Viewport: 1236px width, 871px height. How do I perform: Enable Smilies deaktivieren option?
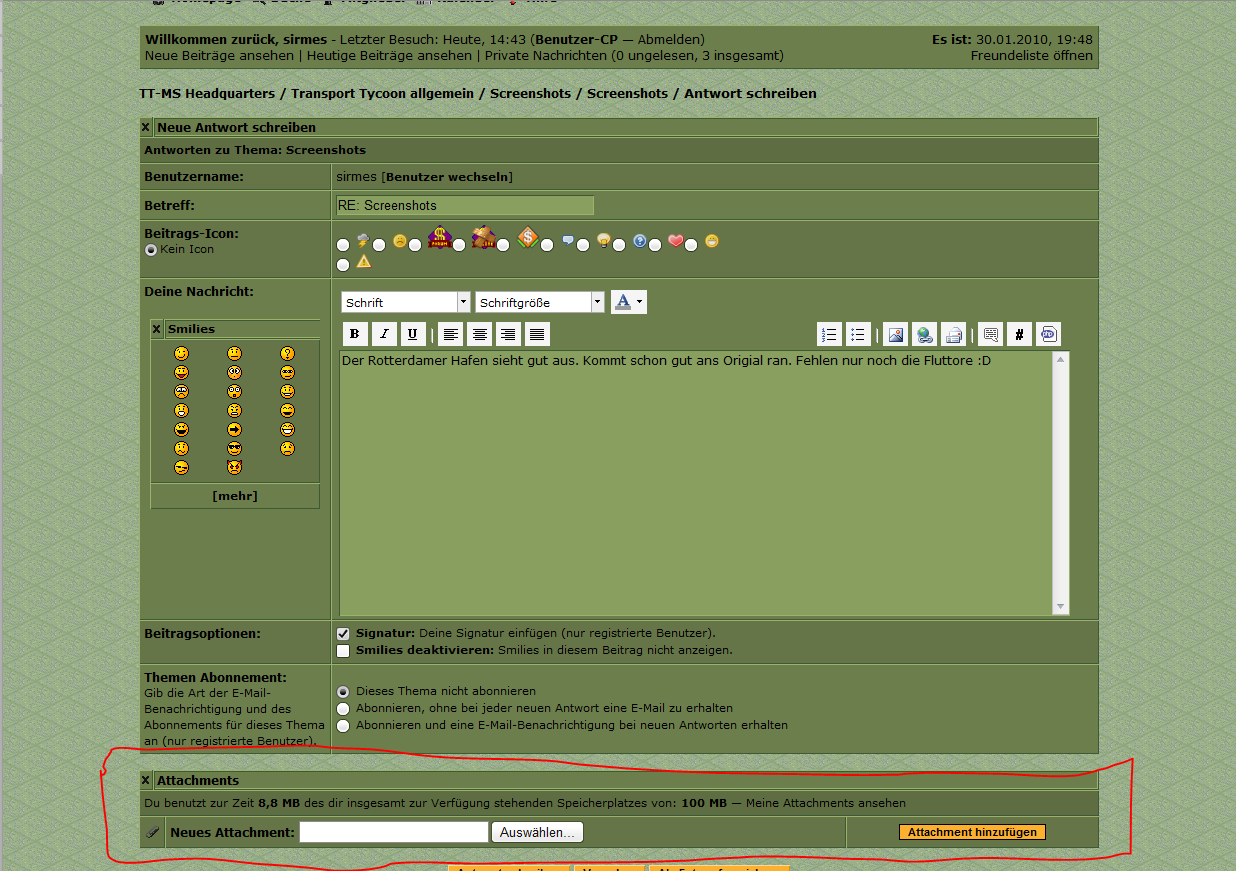click(x=343, y=651)
